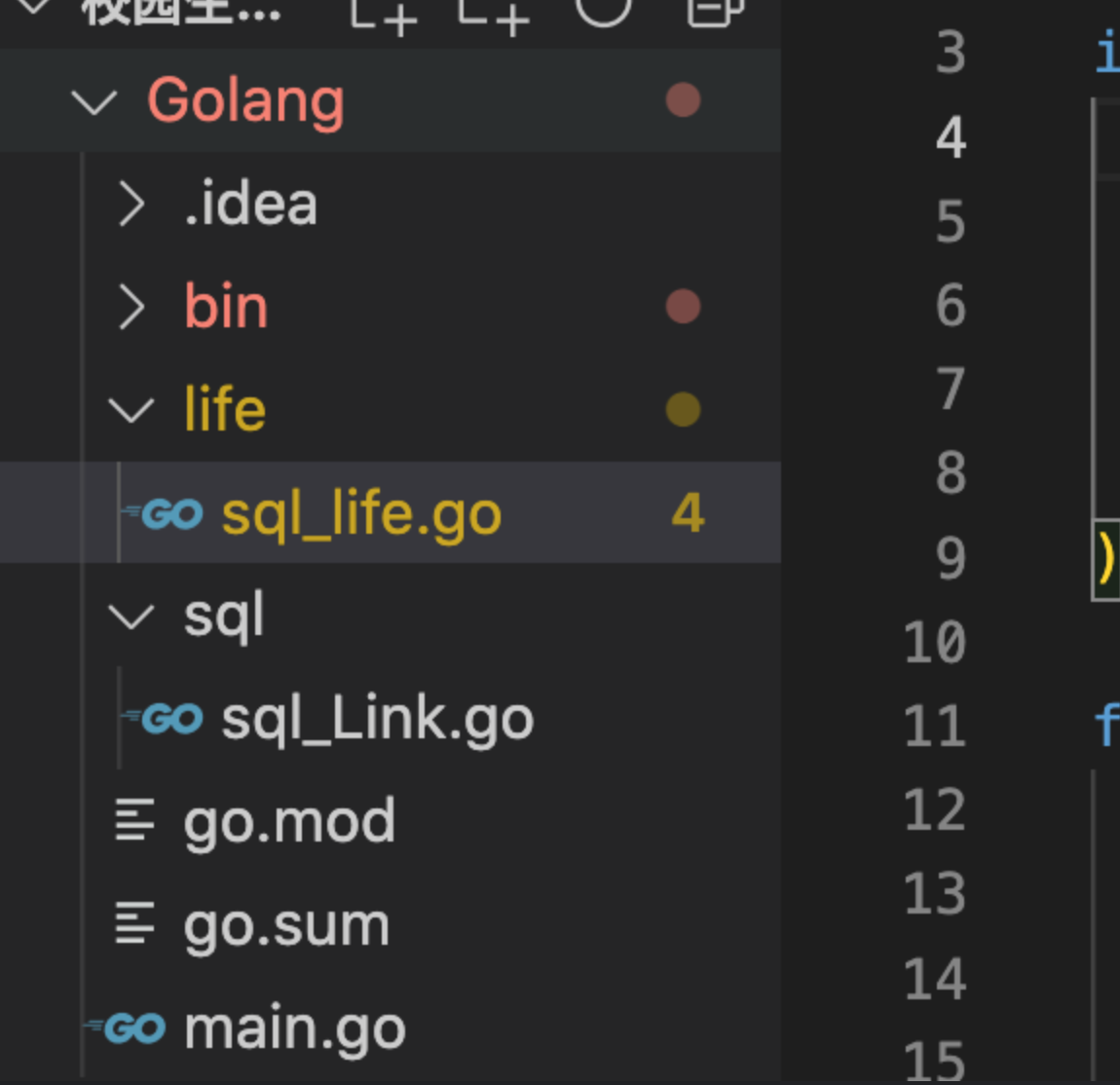Click the Go icon beside main.go
Image resolution: width=1120 pixels, height=1085 pixels.
(128, 1028)
